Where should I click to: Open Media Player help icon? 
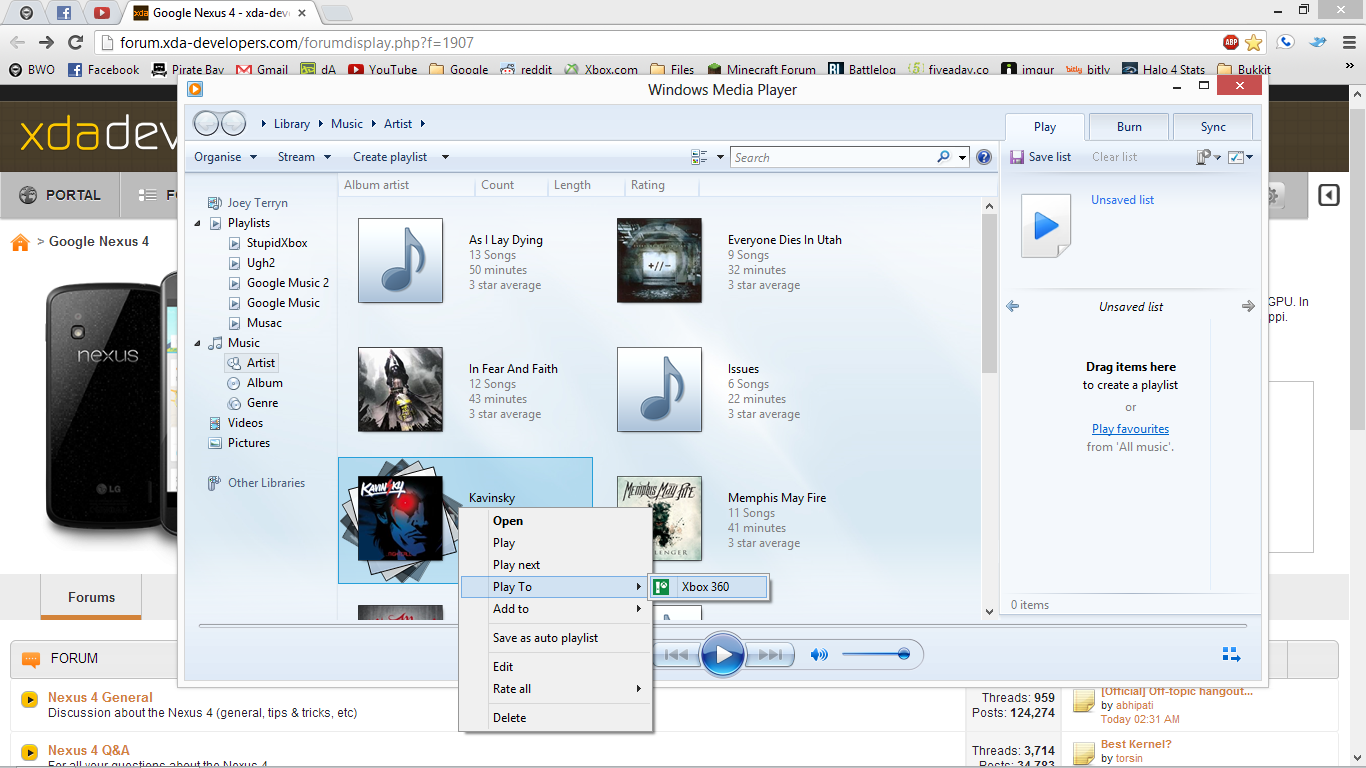[x=984, y=157]
